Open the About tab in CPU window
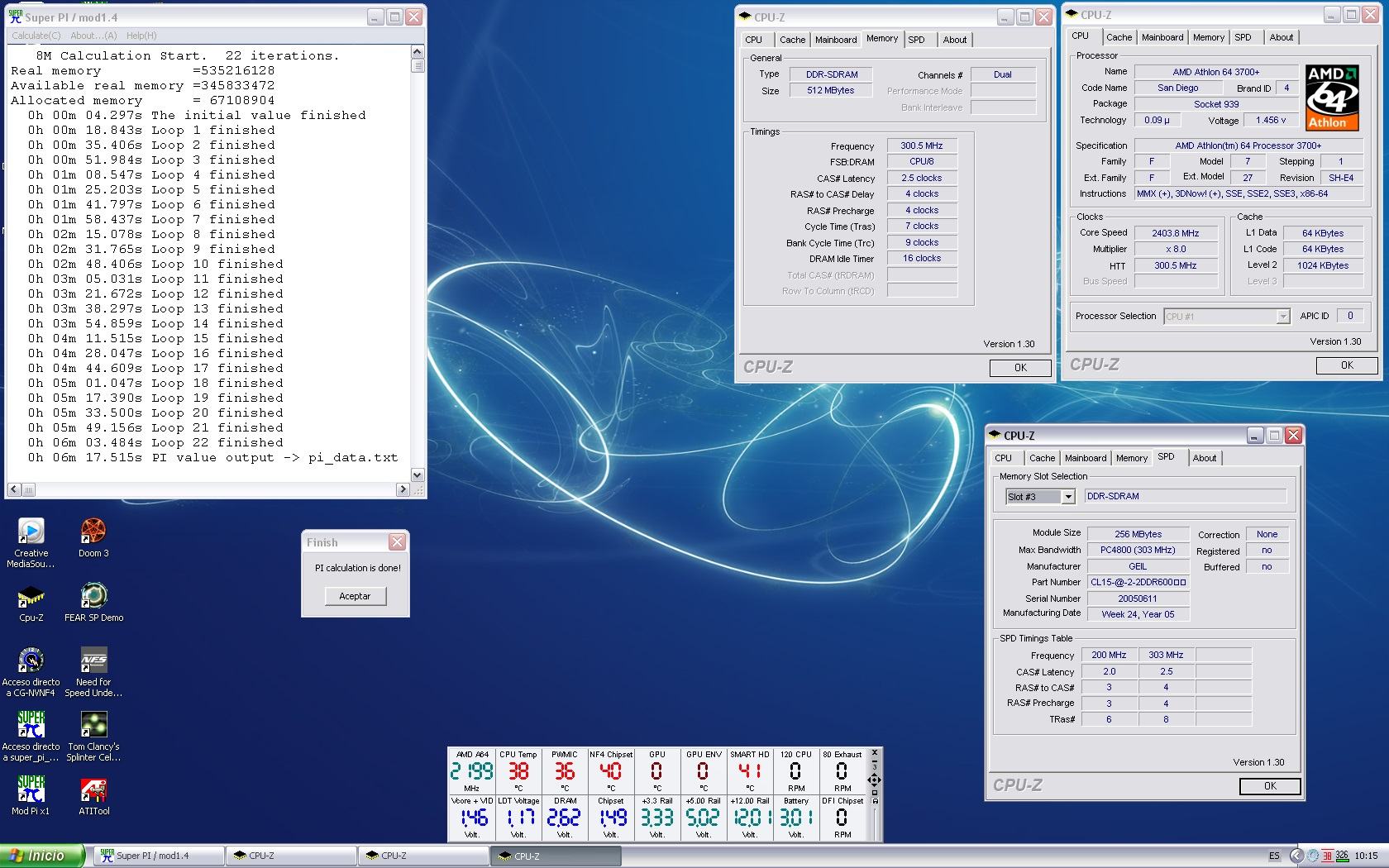 point(1281,37)
